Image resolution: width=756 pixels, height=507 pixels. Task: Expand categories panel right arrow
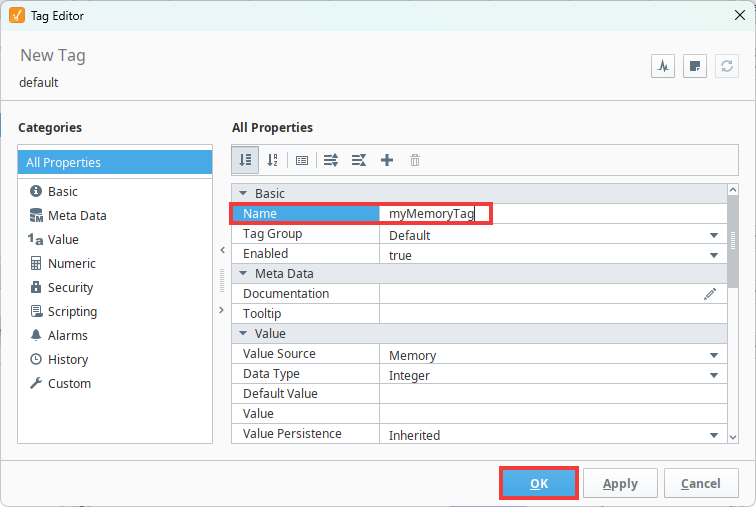(222, 310)
